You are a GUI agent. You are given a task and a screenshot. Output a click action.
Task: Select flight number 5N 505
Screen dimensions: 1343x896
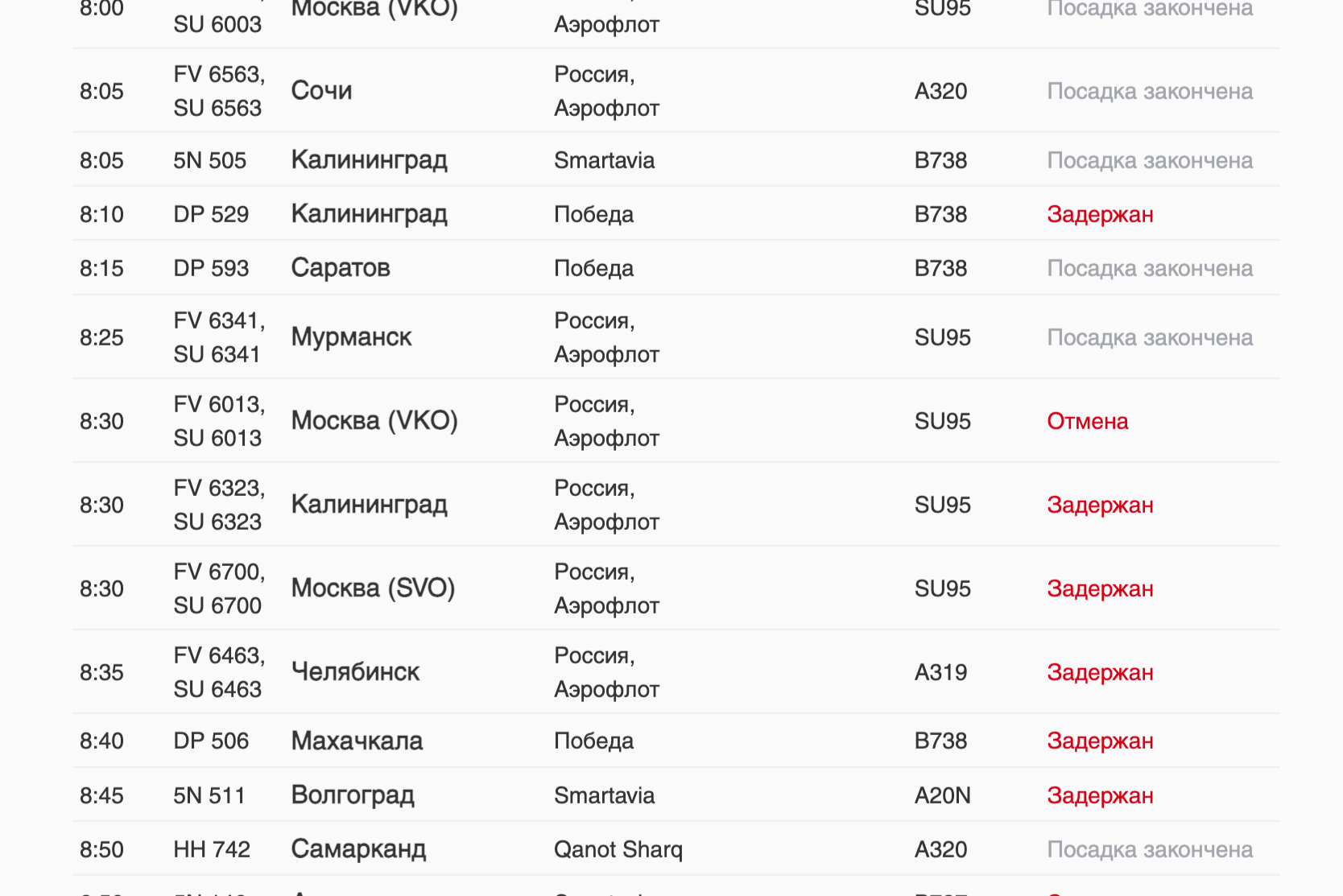click(209, 160)
